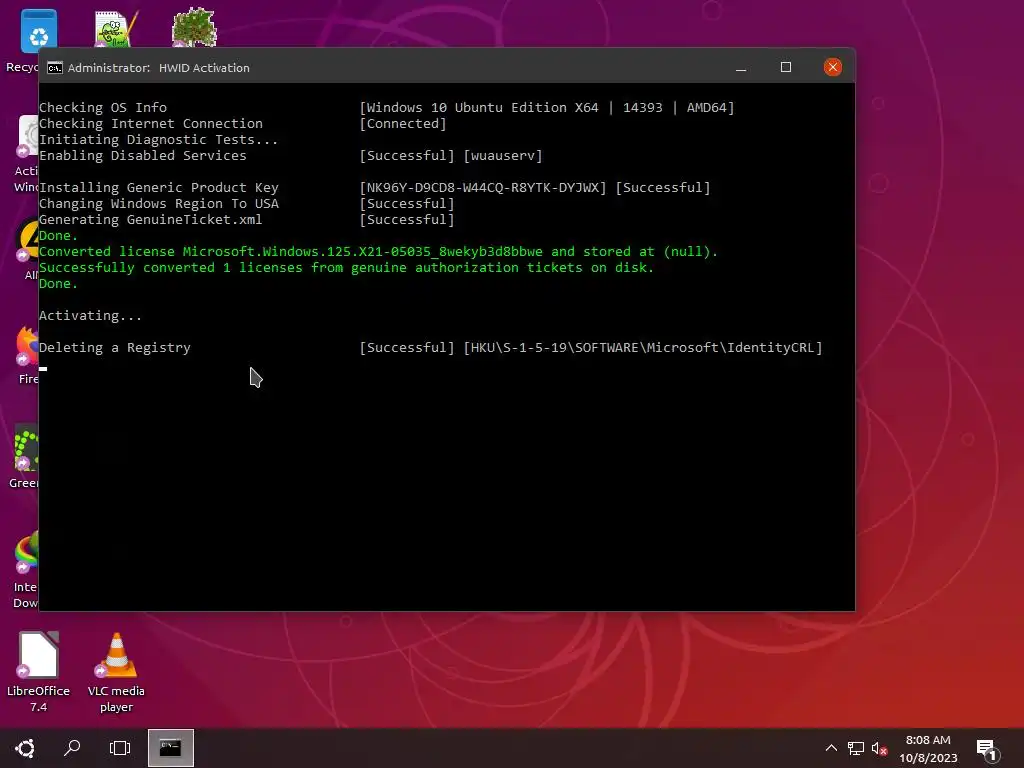Click 'Initiating Diagnostic Tests...' line
1024x768 pixels.
[x=159, y=140]
